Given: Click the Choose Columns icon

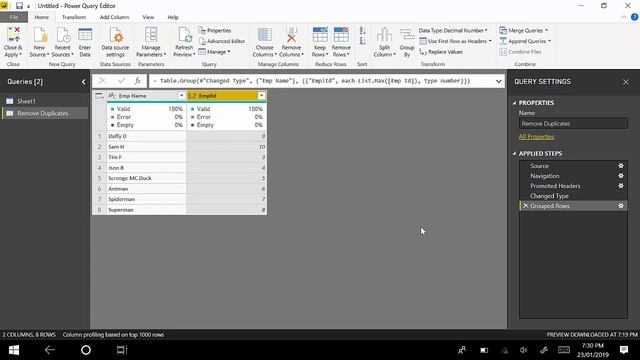Looking at the screenshot, I should [x=264, y=35].
